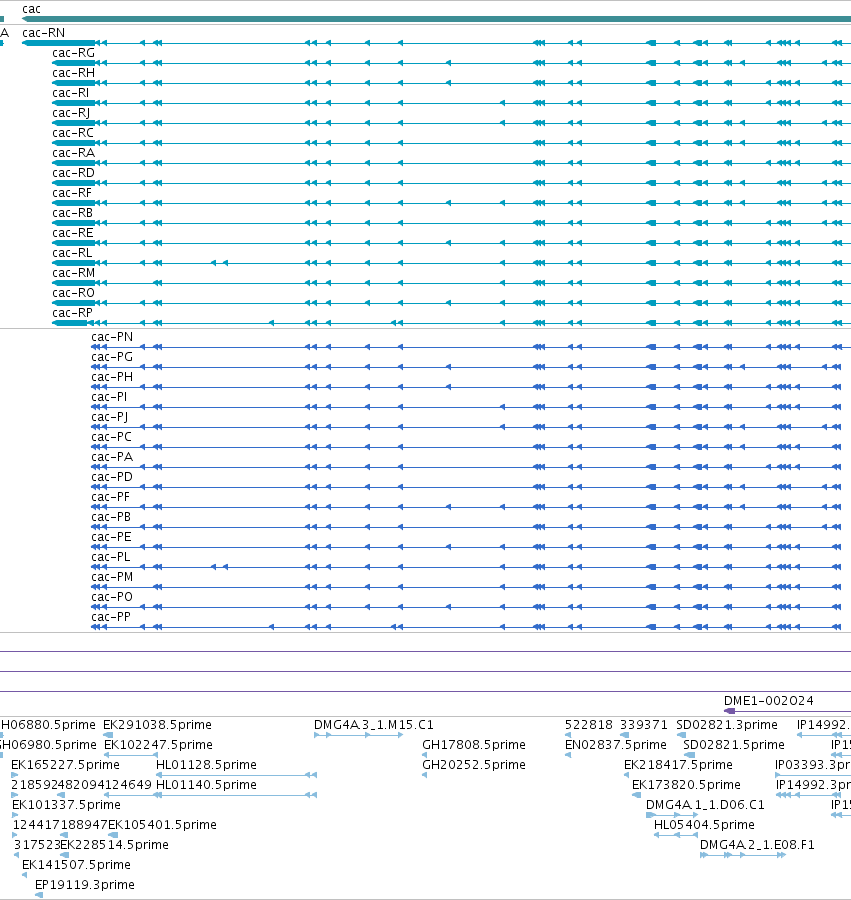
Task: Select the cac-PC protein label
Action: (x=111, y=437)
